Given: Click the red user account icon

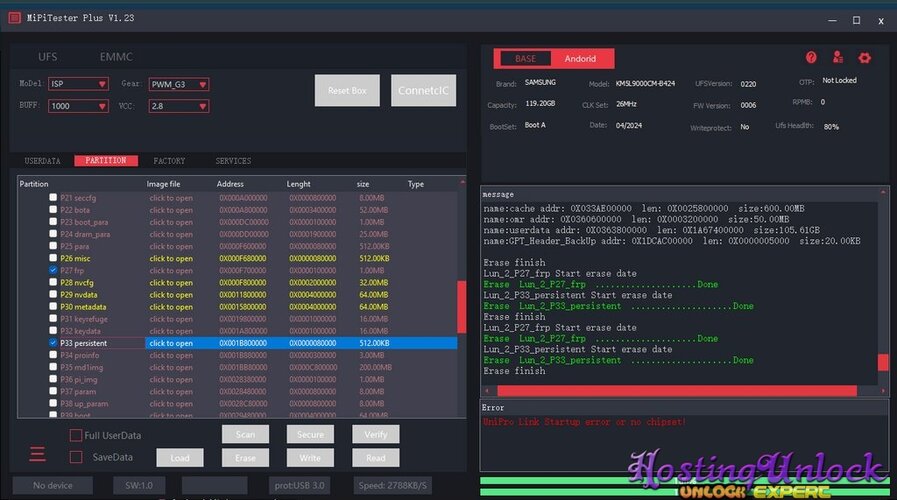Looking at the screenshot, I should [x=838, y=57].
